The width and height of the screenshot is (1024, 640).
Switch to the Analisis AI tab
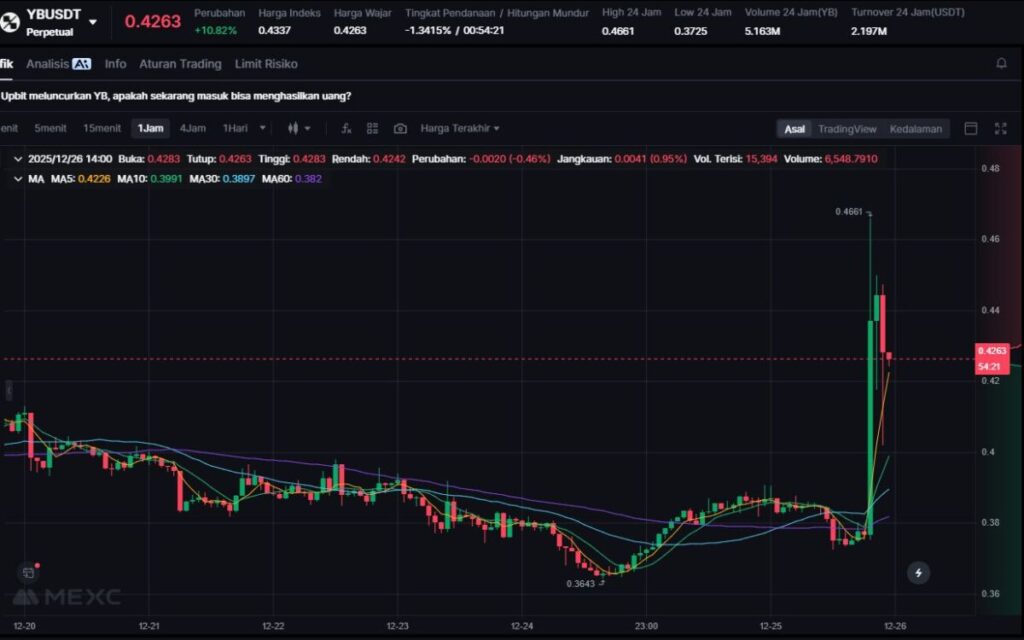(x=58, y=64)
